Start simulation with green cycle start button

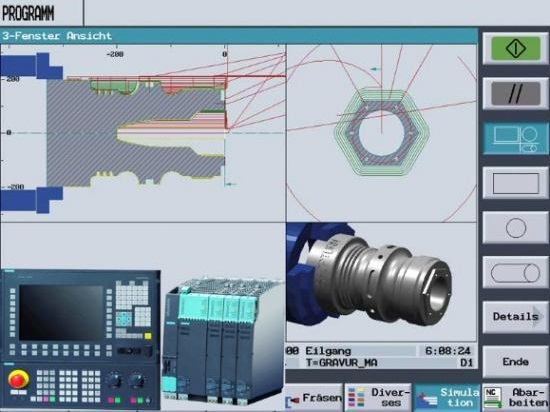(x=515, y=49)
